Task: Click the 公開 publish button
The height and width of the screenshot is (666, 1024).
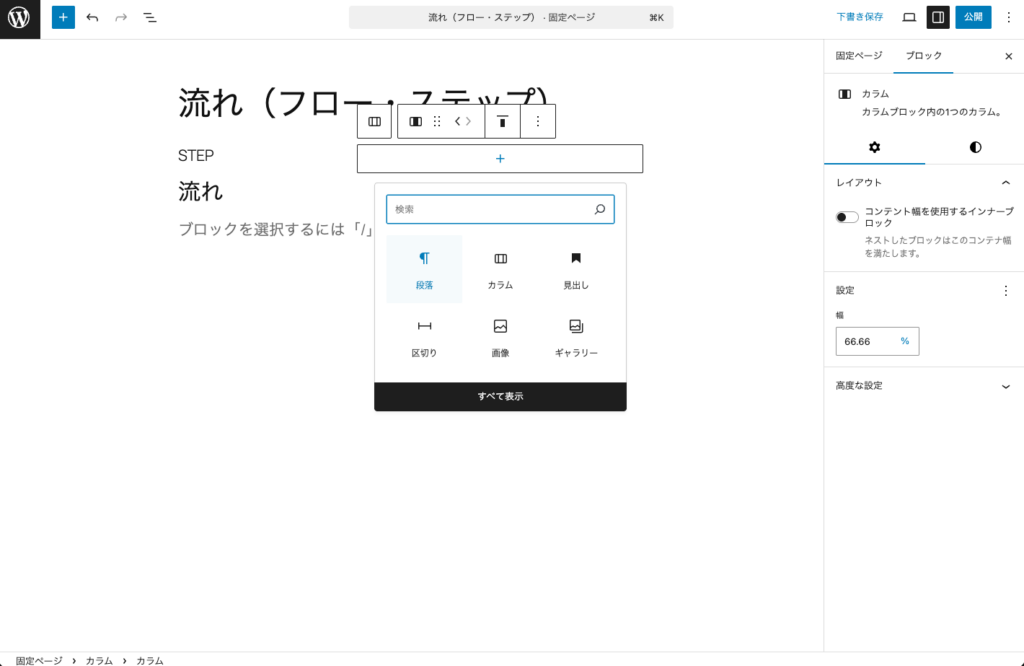Action: click(971, 17)
